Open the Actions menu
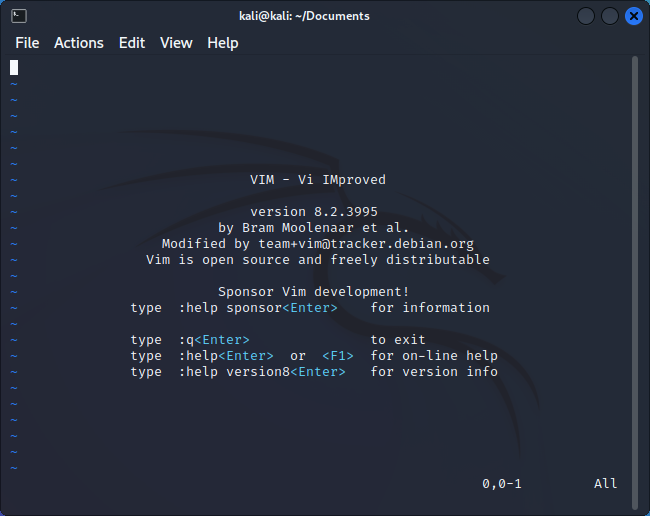650x516 pixels. 79,43
